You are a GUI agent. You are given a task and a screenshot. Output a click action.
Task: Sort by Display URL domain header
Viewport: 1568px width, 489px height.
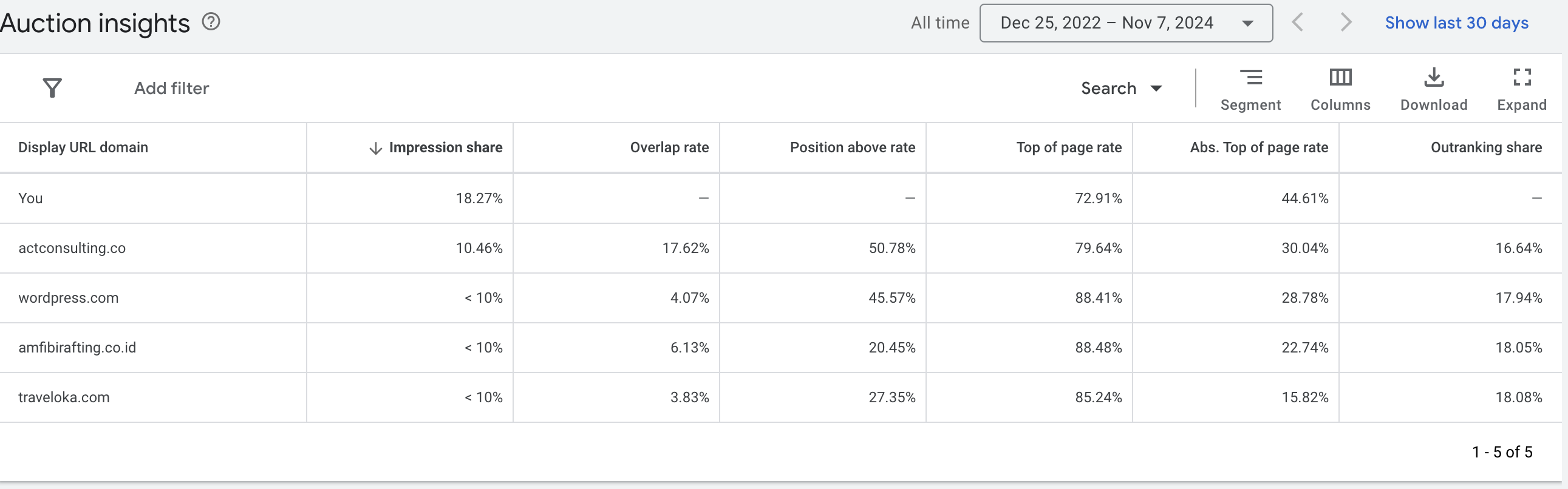(83, 148)
